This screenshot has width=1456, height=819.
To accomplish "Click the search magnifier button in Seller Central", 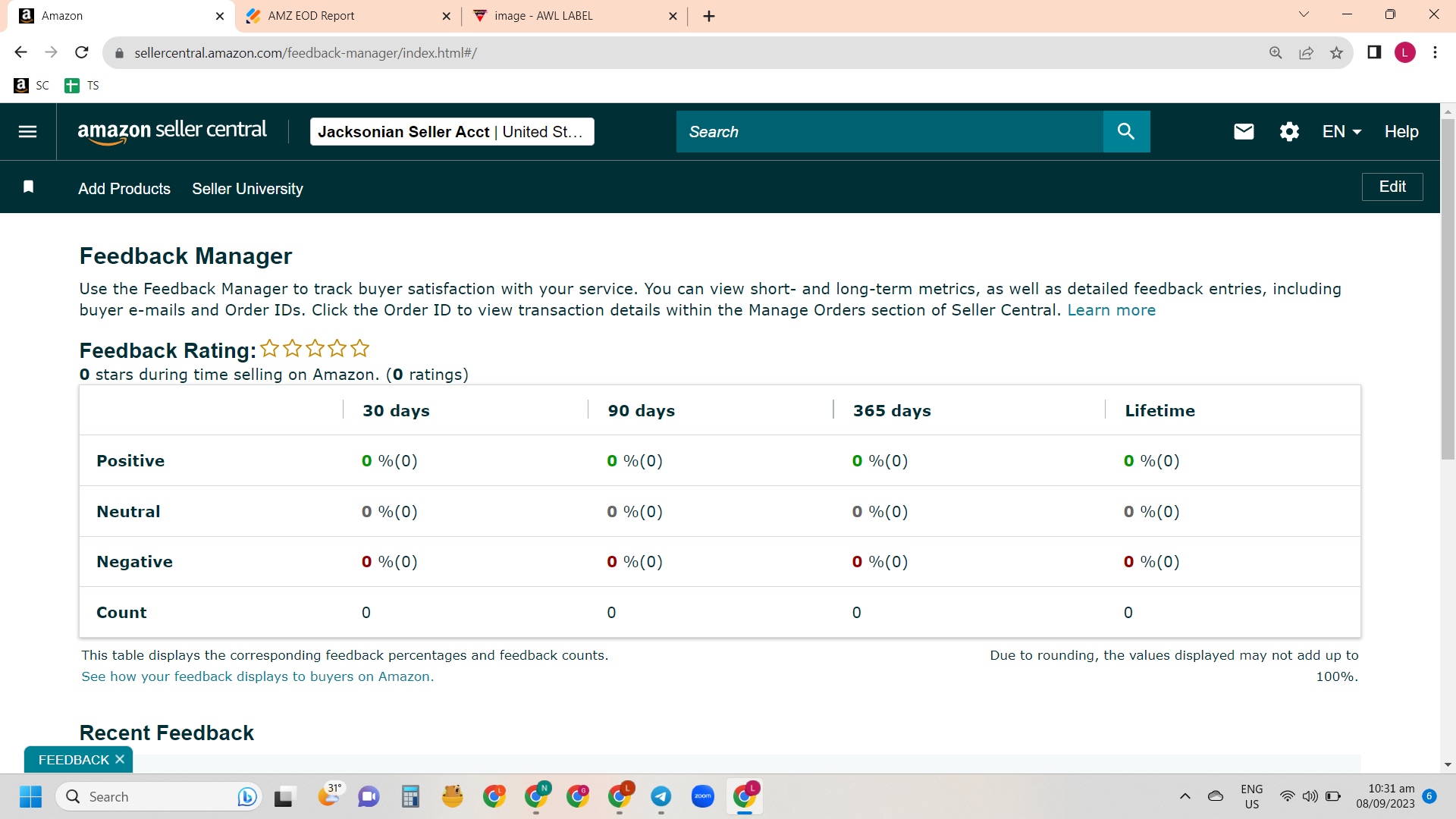I will [1126, 132].
